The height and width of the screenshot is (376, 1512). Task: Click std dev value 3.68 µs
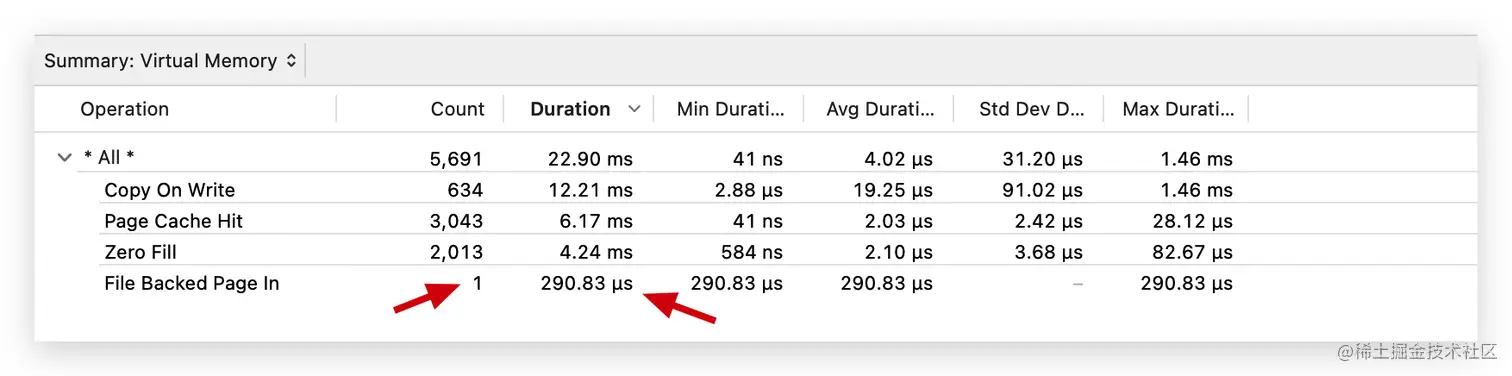coord(1048,252)
